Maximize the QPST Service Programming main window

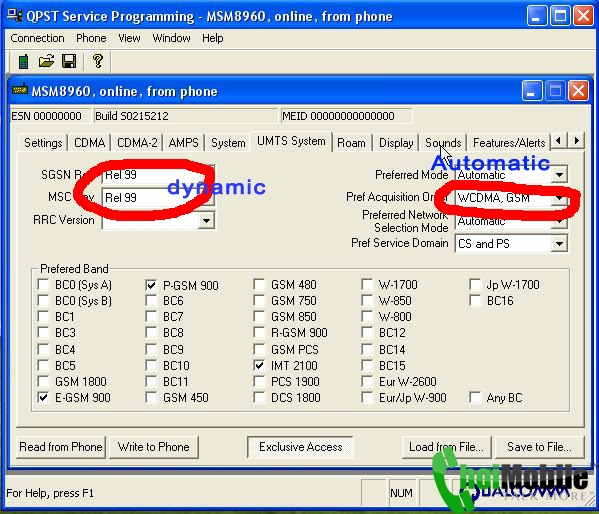(560, 16)
